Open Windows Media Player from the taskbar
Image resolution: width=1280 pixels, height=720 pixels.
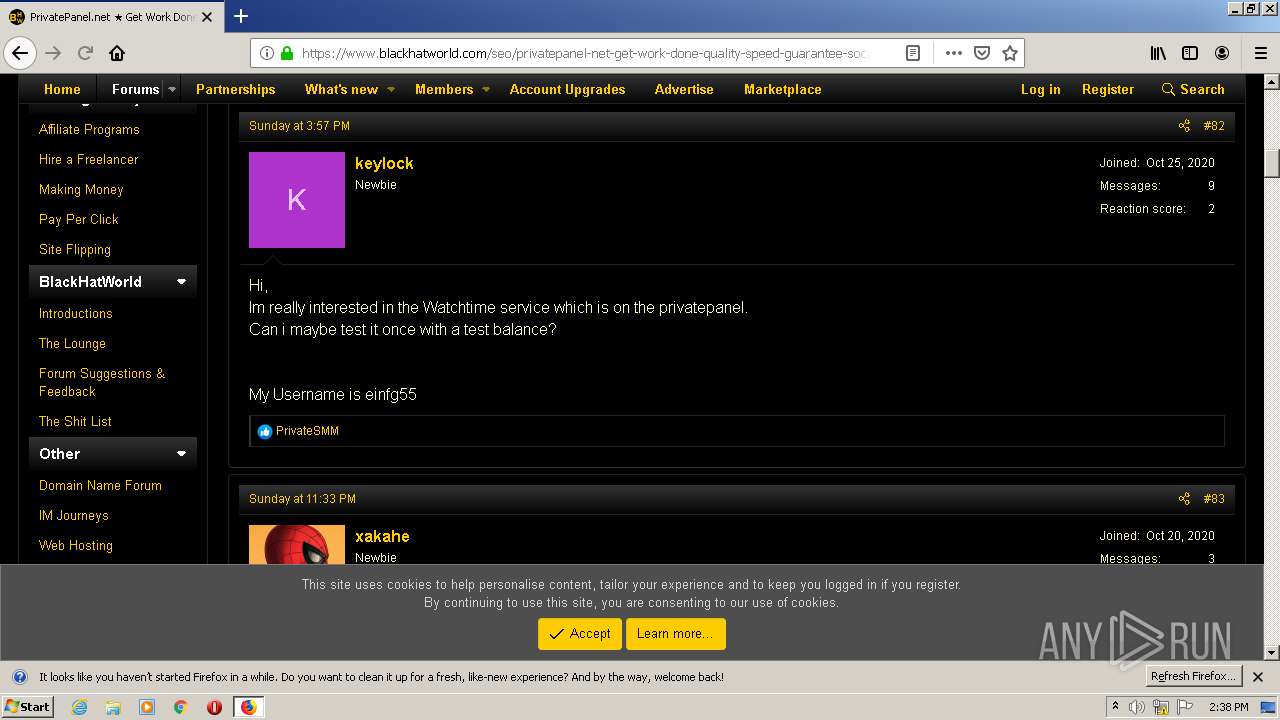point(147,707)
